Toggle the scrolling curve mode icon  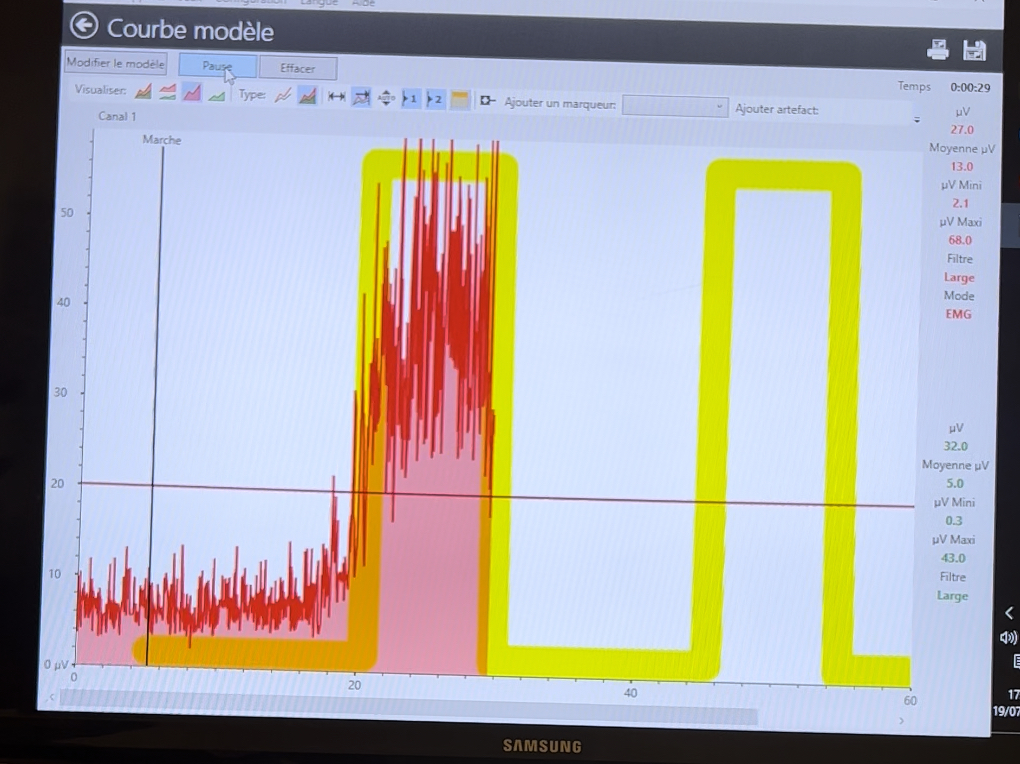[x=361, y=98]
